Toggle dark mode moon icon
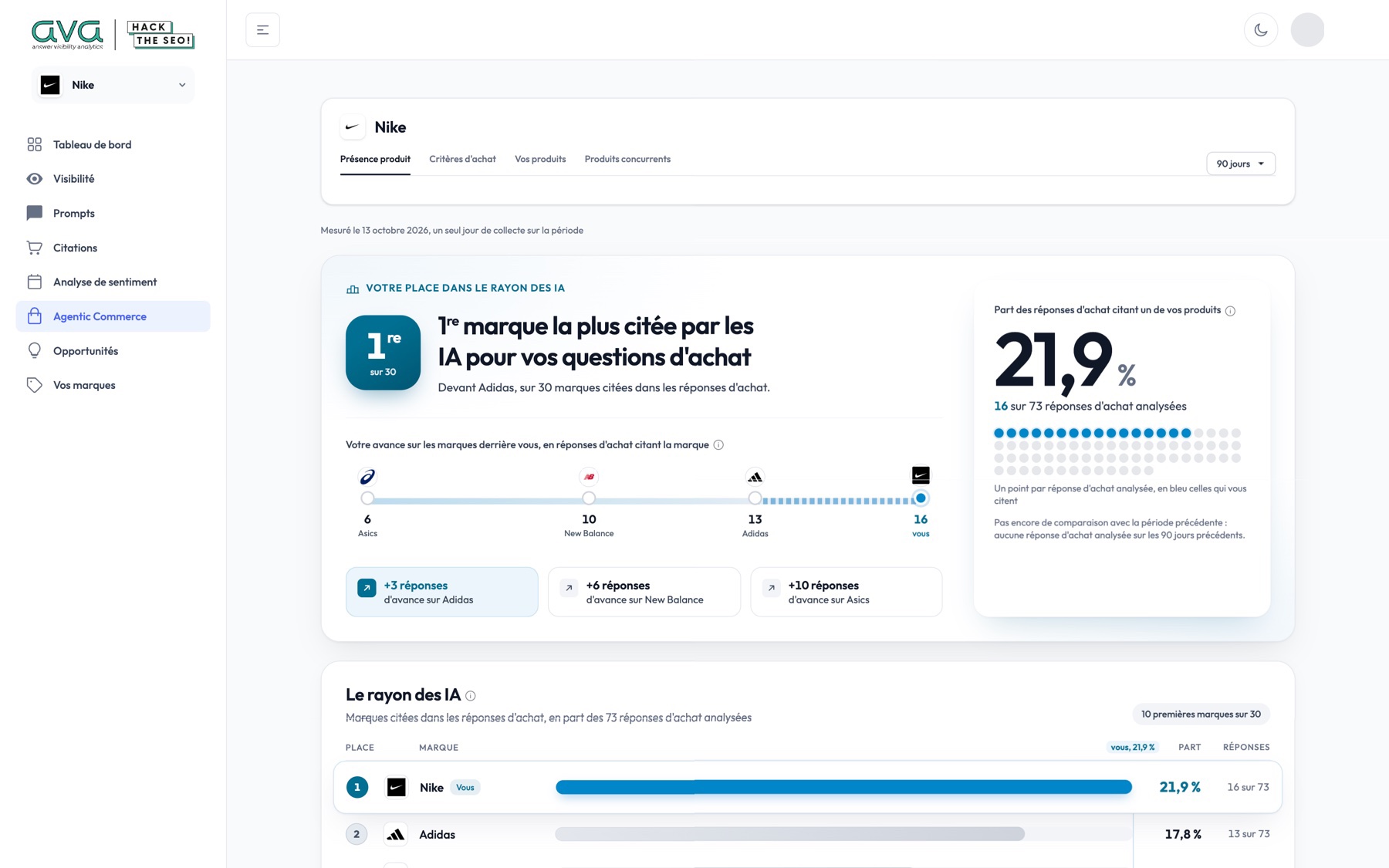 point(1261,30)
